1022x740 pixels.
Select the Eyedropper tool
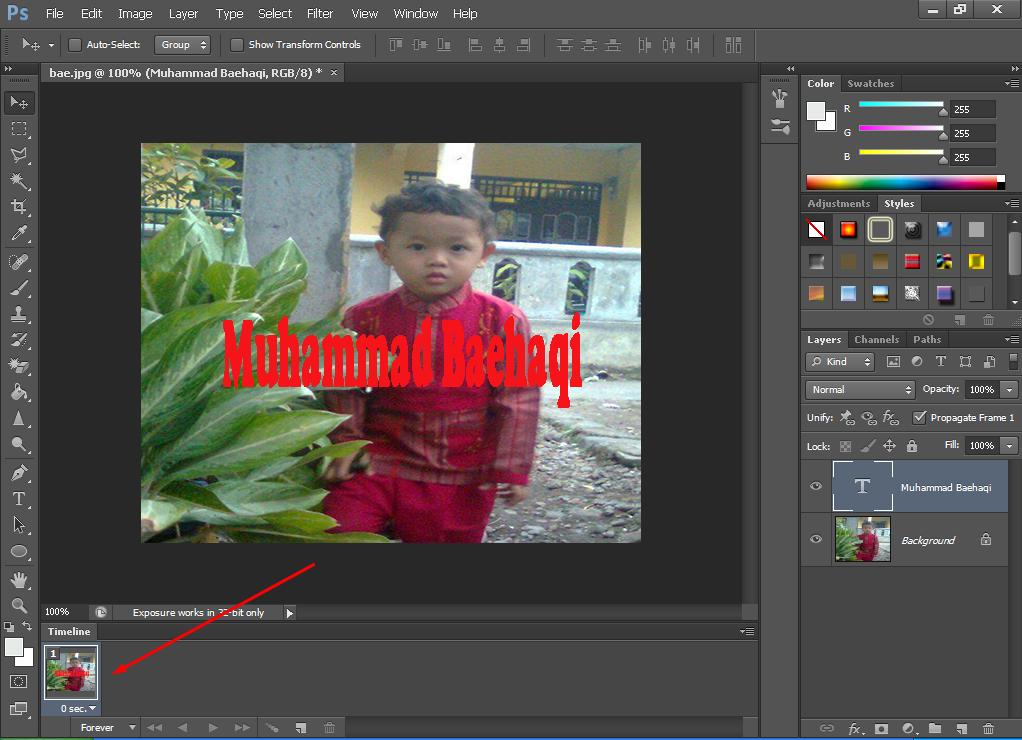click(x=18, y=234)
